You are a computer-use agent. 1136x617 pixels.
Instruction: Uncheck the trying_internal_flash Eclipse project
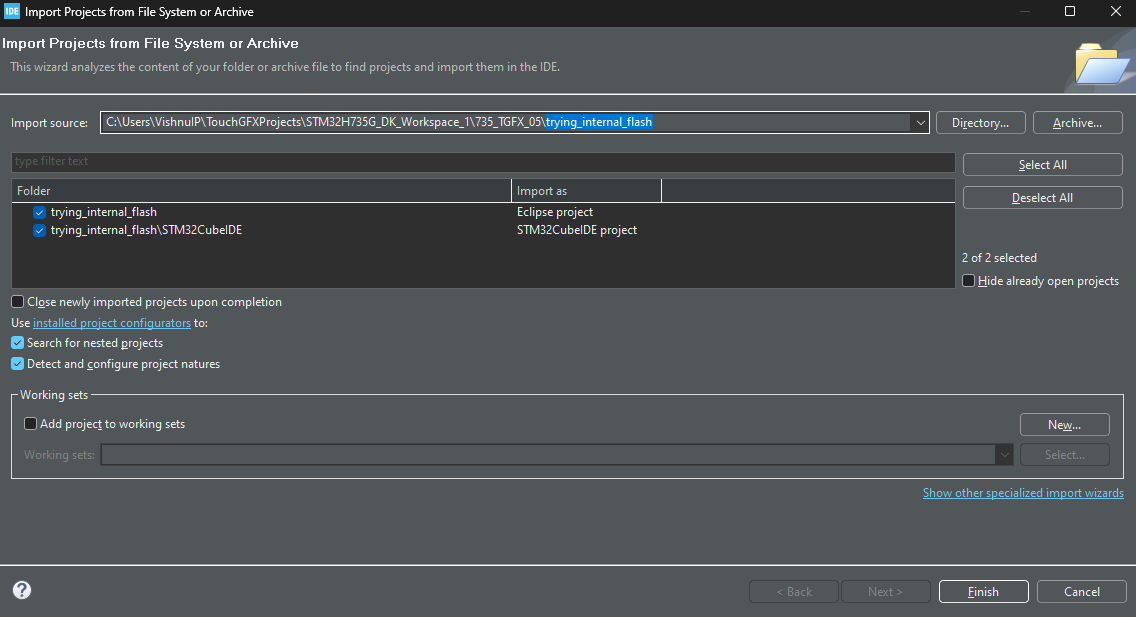[x=39, y=212]
